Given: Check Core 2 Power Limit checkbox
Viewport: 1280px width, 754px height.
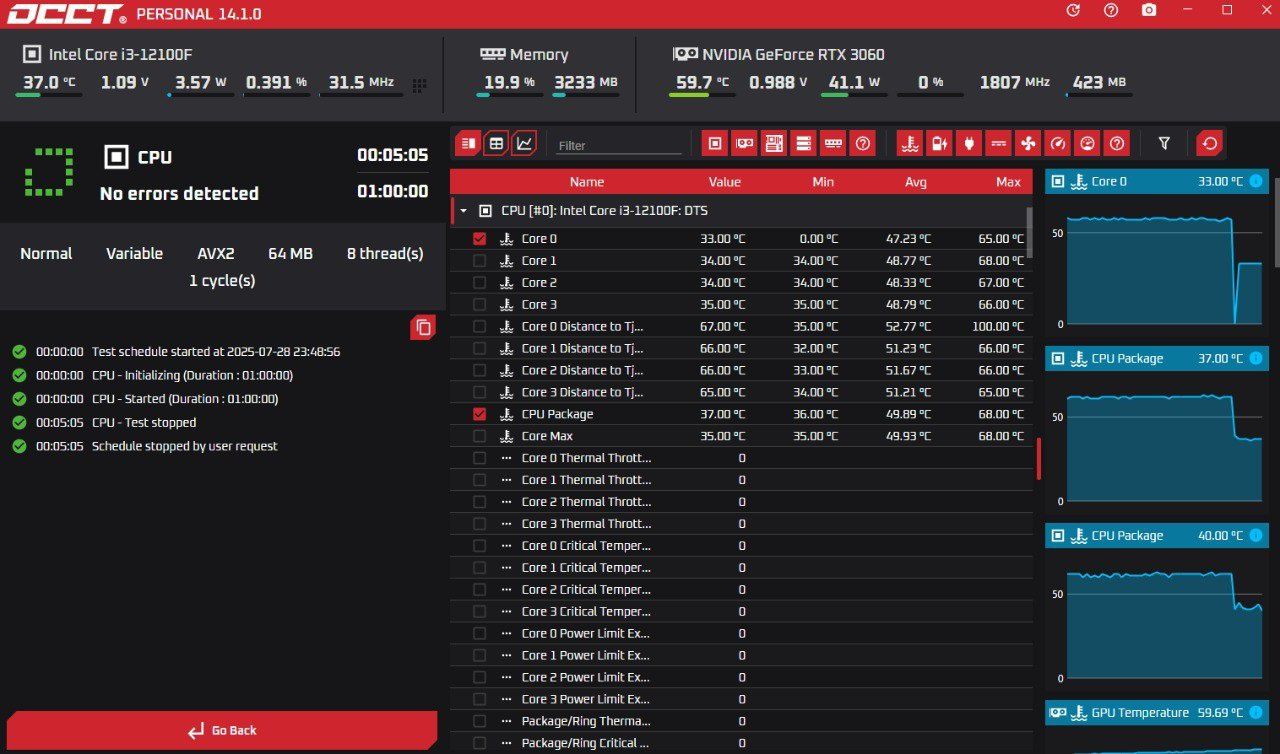Looking at the screenshot, I should click(x=479, y=677).
